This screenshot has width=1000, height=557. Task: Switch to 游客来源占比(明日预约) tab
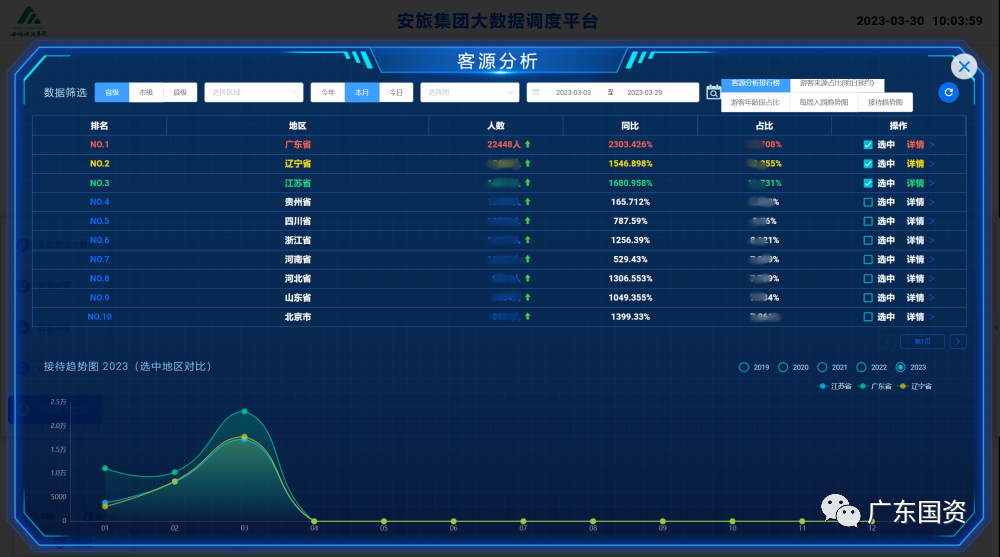click(x=837, y=84)
